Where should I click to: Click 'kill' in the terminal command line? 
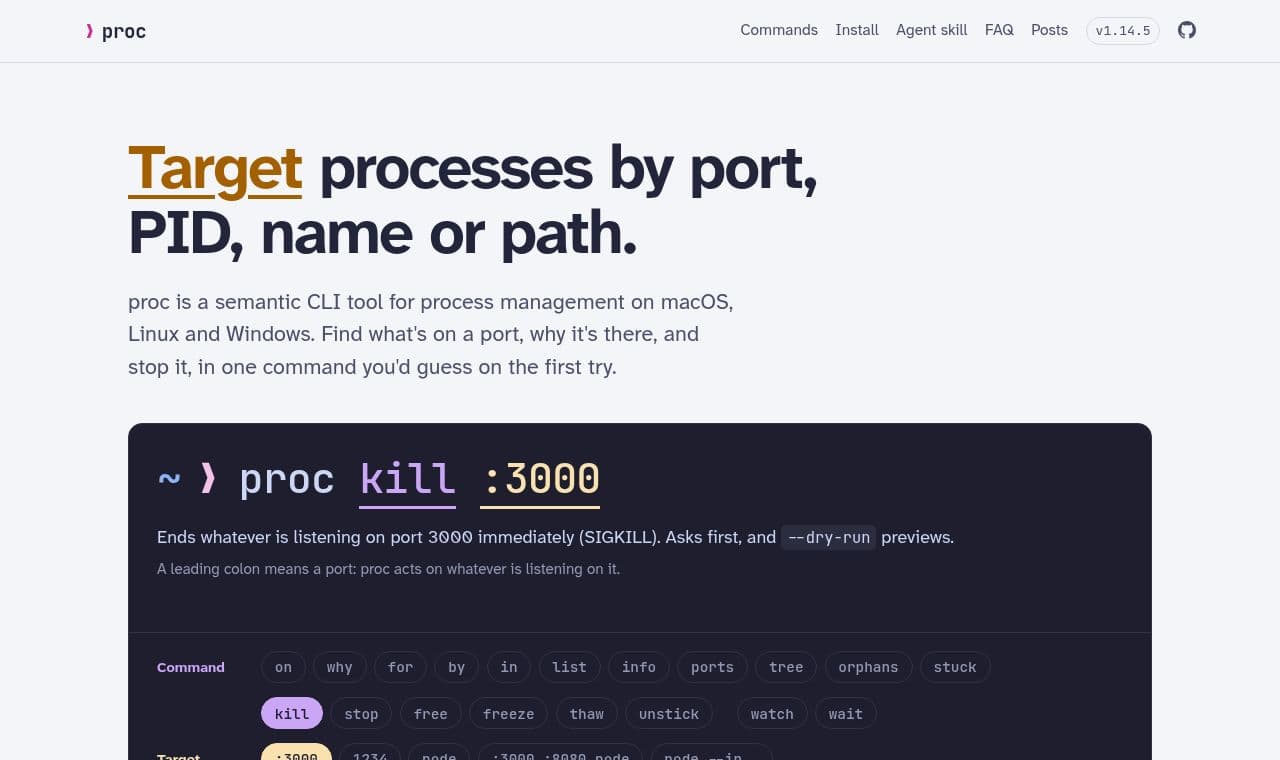click(408, 479)
